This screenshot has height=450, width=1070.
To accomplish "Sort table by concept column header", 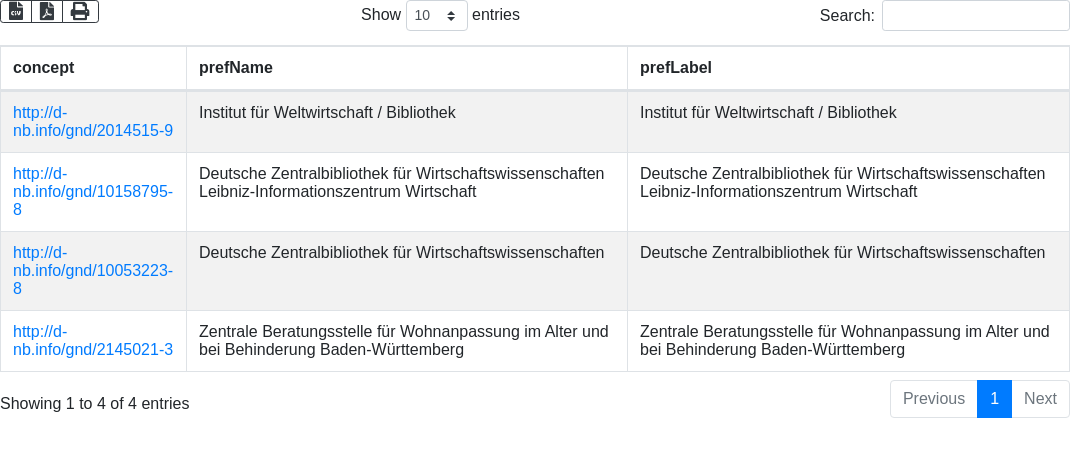I will coord(43,68).
